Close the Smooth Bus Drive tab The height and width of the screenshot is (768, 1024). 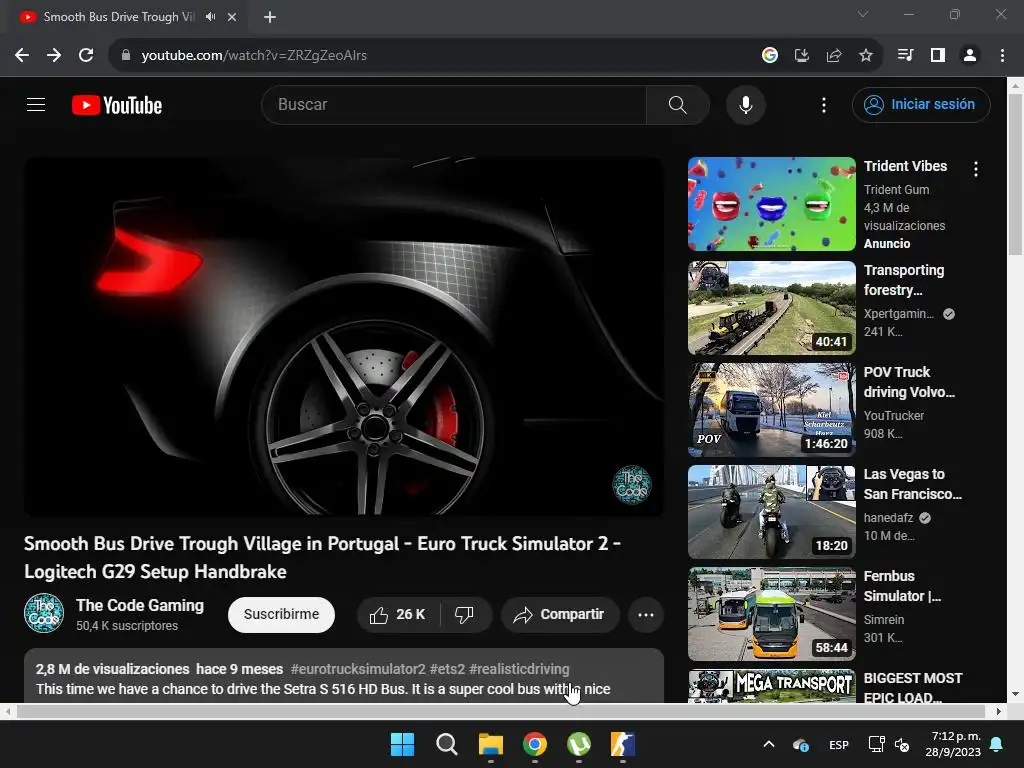tap(232, 17)
